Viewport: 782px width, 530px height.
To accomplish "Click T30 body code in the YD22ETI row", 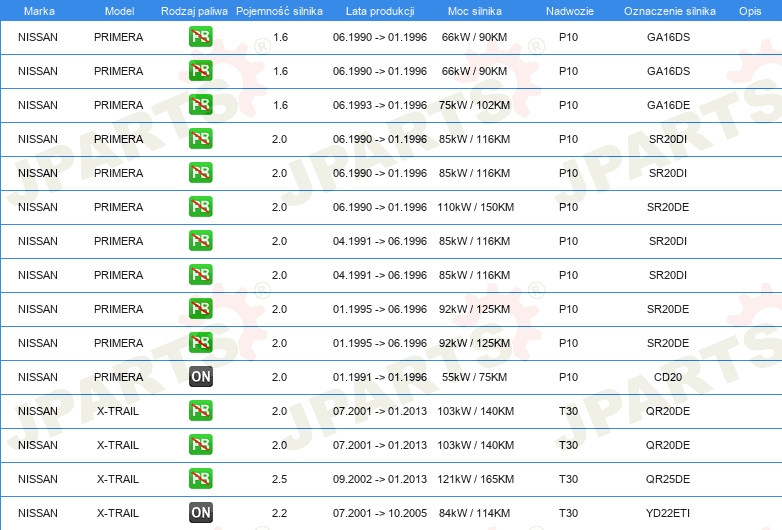I will (568, 513).
